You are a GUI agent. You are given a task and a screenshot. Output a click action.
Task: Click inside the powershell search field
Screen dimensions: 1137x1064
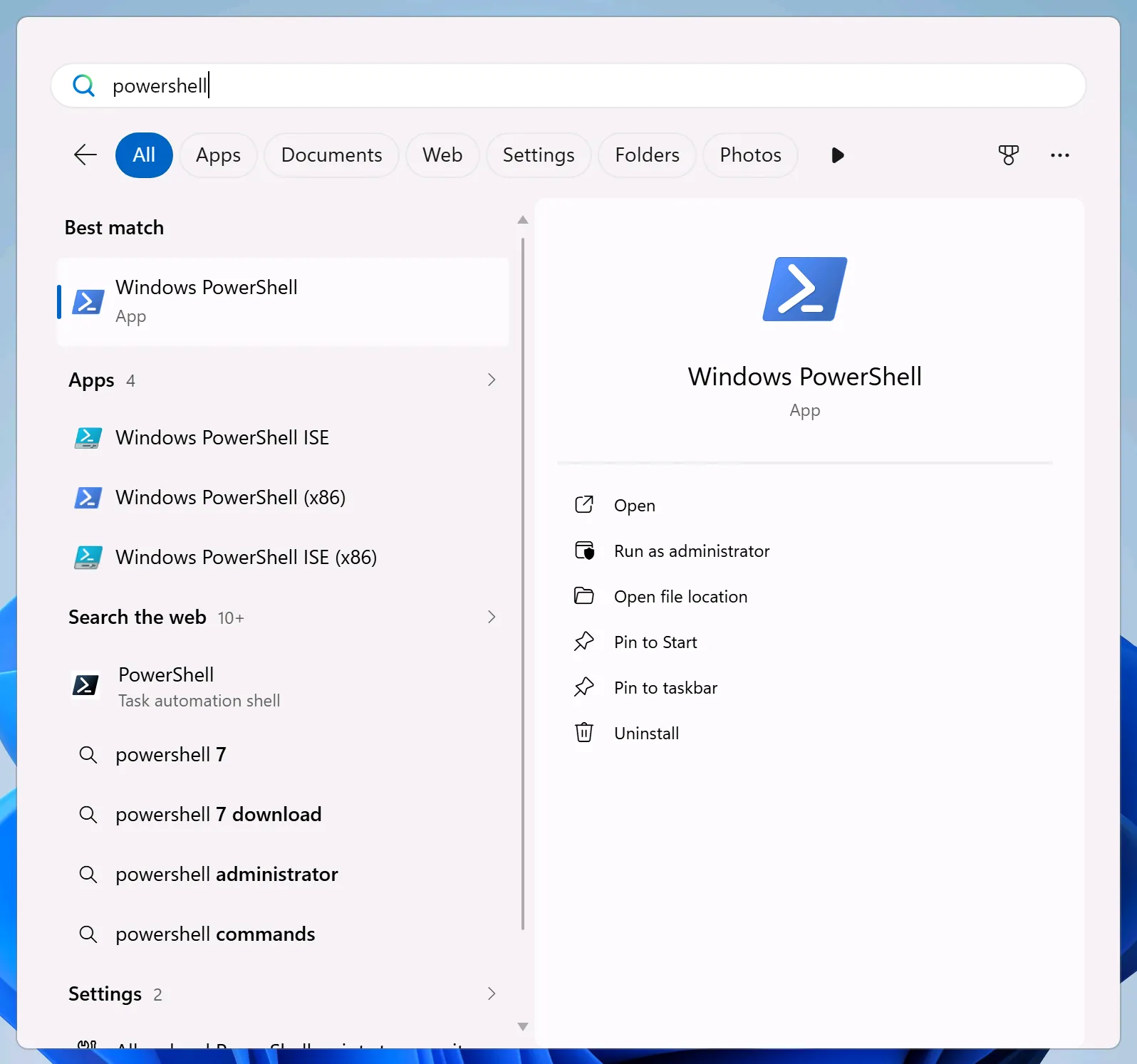tap(568, 86)
